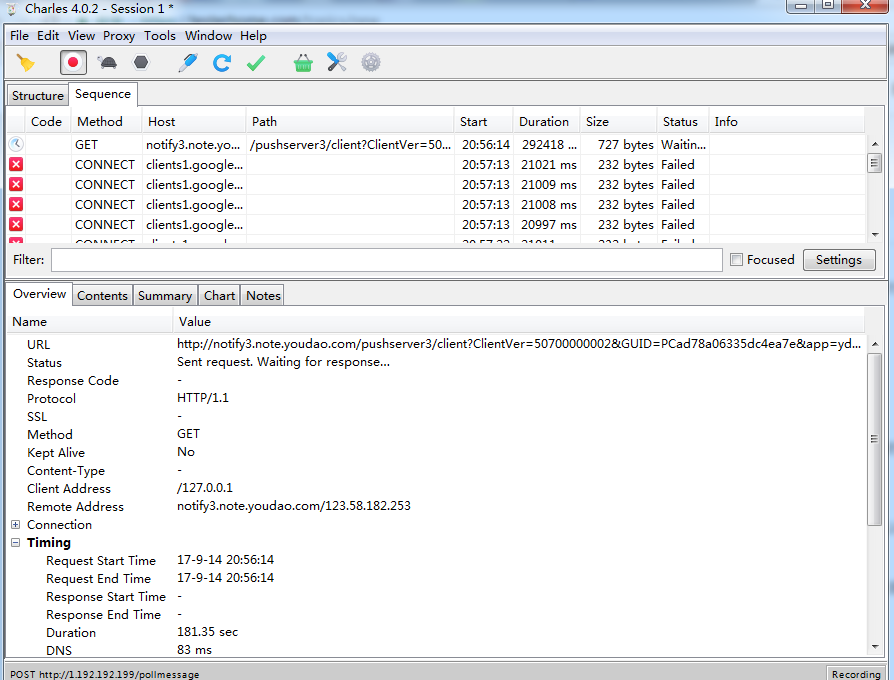
Task: Select the notify3.note.yo... host cell
Action: (x=193, y=145)
